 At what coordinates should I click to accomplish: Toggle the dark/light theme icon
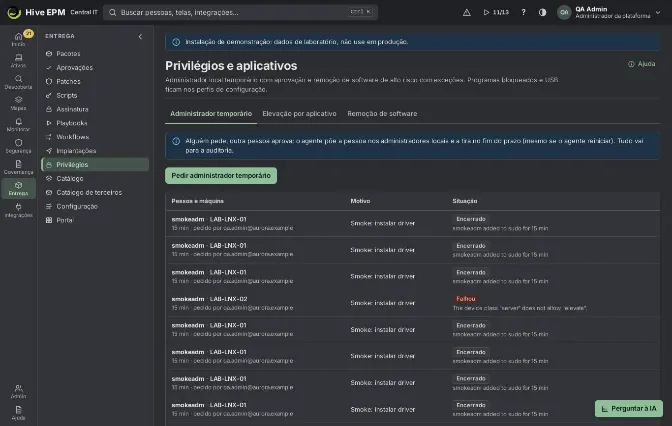pyautogui.click(x=543, y=12)
